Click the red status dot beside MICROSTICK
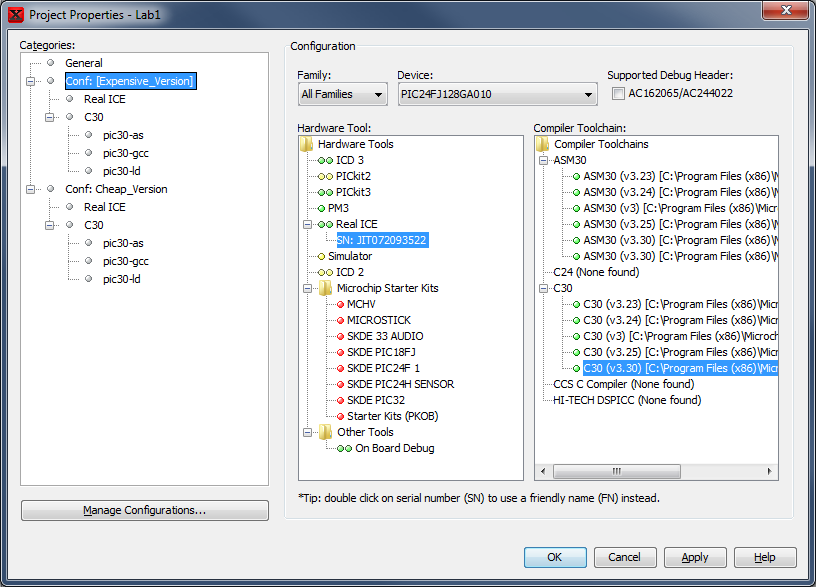The width and height of the screenshot is (816, 587). point(340,320)
